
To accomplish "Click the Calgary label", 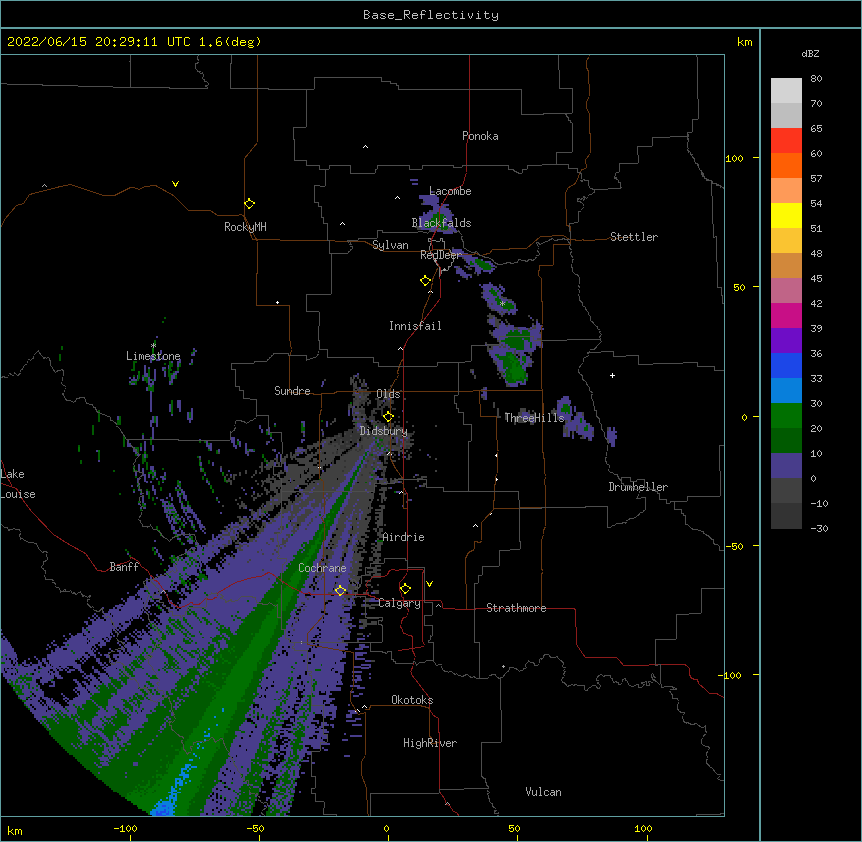I will click(400, 603).
